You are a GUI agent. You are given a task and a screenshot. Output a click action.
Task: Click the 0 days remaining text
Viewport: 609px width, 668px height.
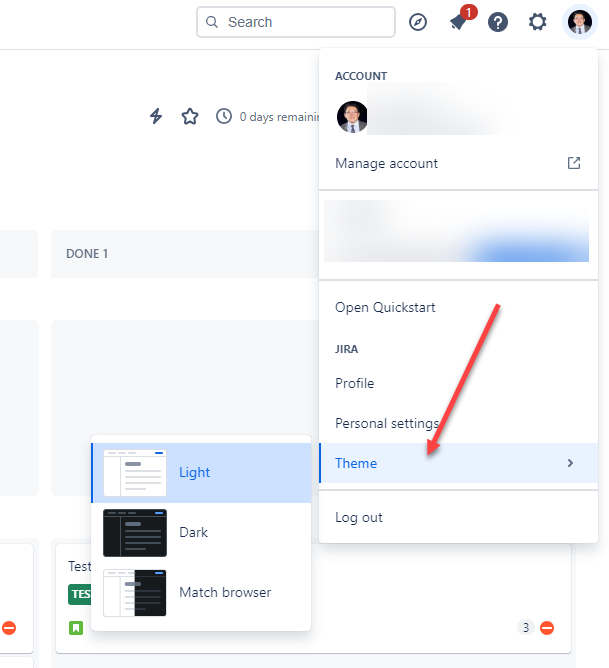[279, 117]
